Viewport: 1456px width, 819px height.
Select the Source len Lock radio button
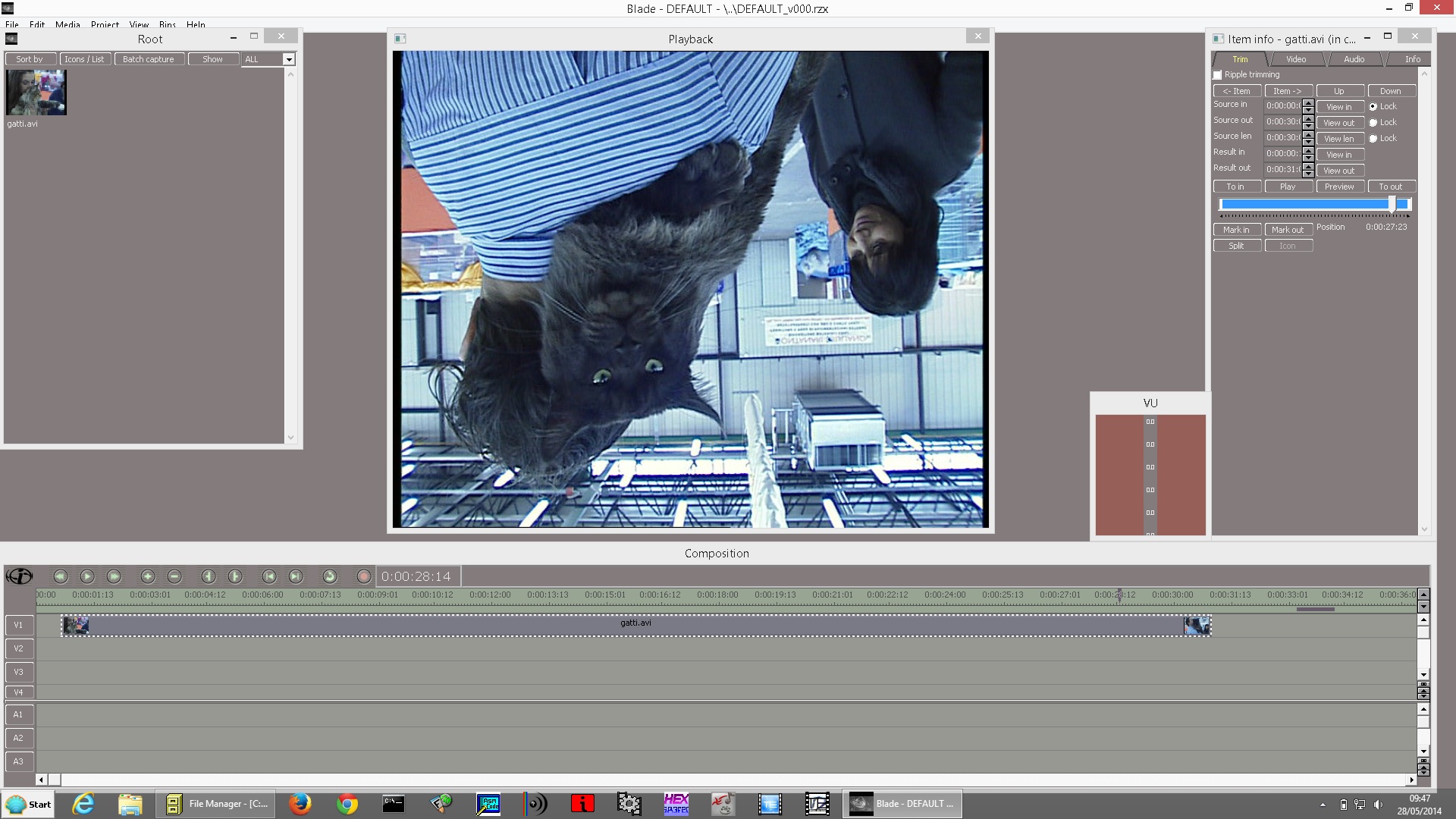click(x=1373, y=139)
